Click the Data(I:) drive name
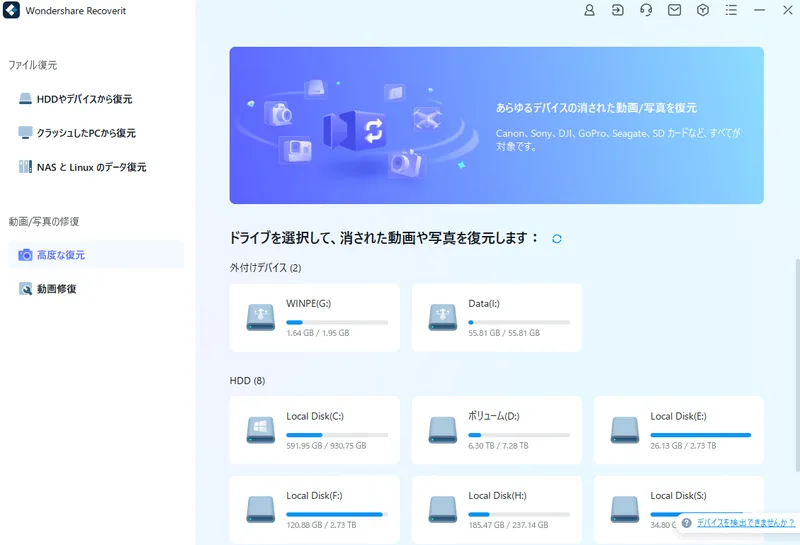 (484, 304)
